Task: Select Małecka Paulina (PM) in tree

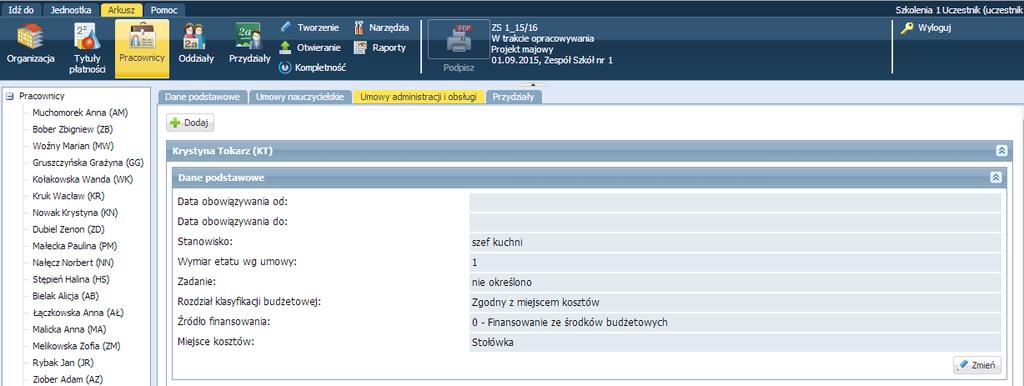Action: (76, 246)
